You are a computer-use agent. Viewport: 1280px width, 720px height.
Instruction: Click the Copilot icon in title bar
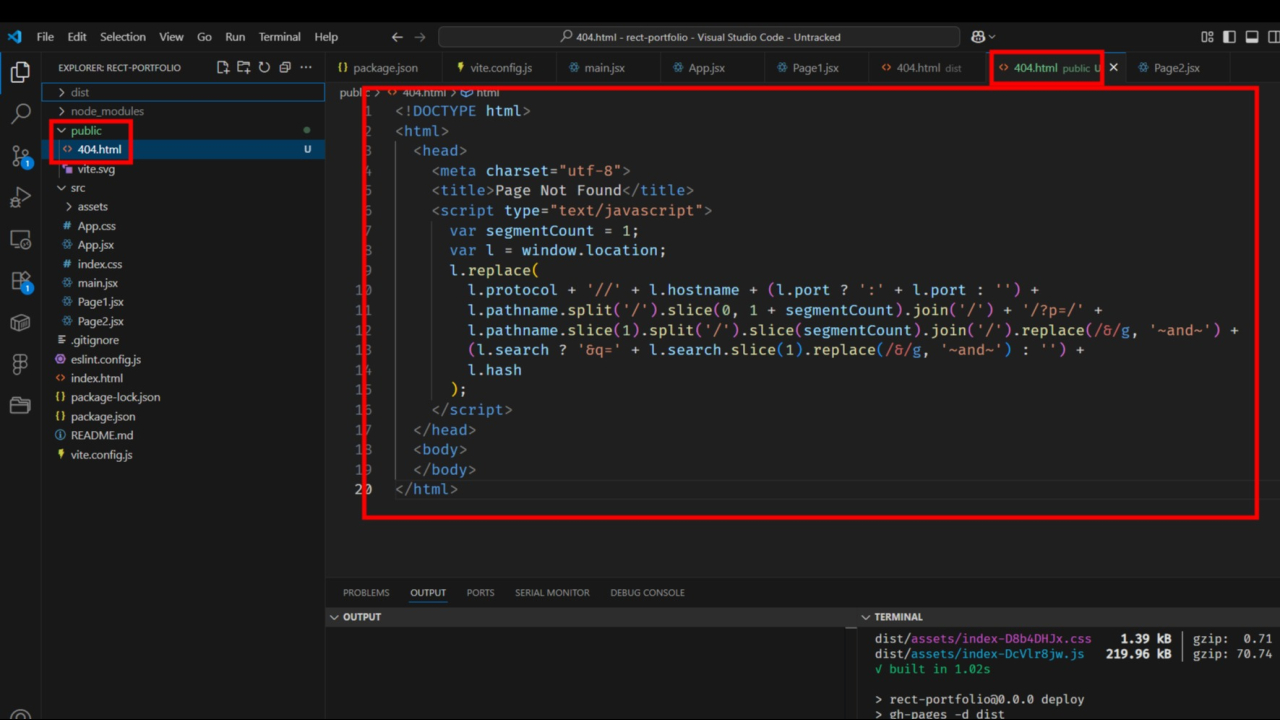(x=977, y=37)
